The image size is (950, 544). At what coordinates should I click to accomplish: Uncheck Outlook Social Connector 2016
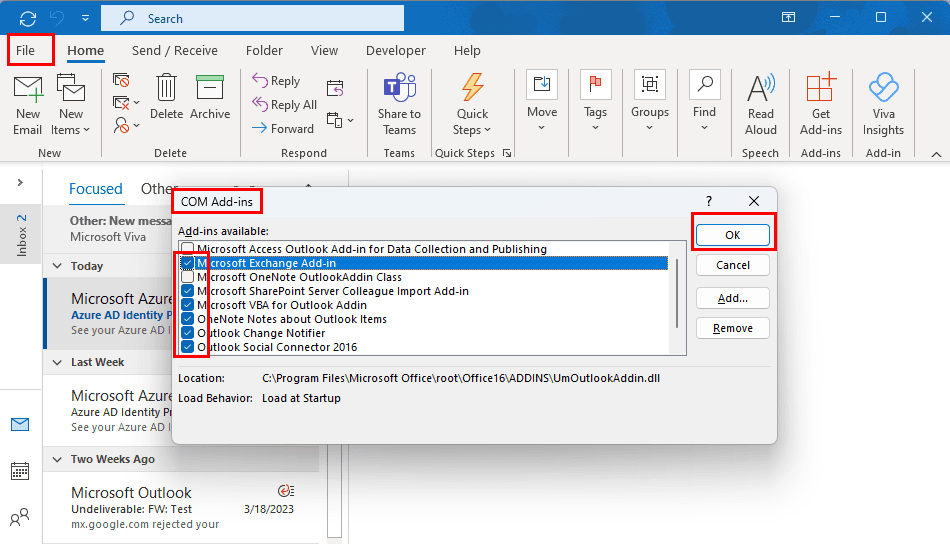[x=188, y=347]
